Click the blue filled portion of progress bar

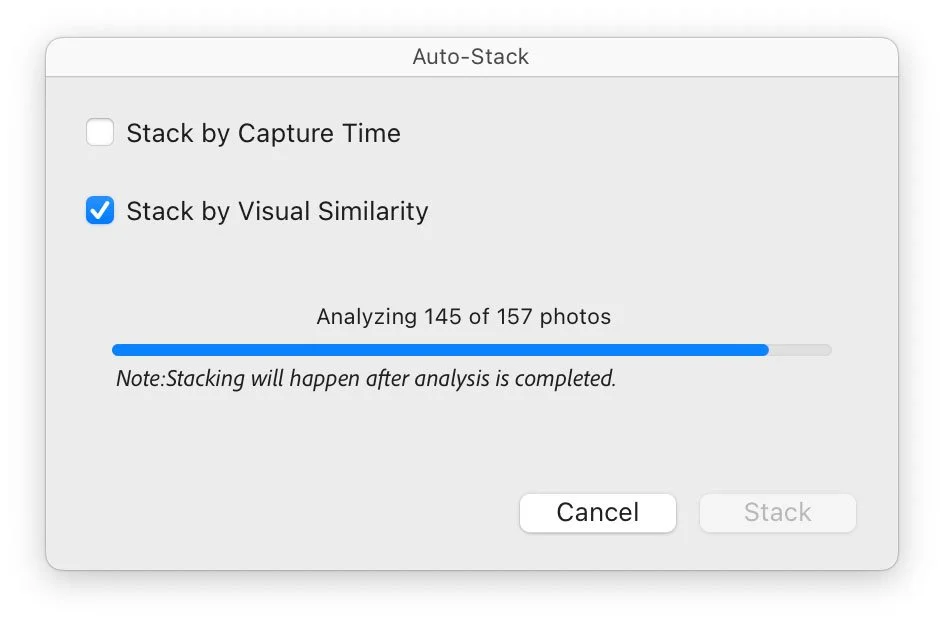(440, 350)
